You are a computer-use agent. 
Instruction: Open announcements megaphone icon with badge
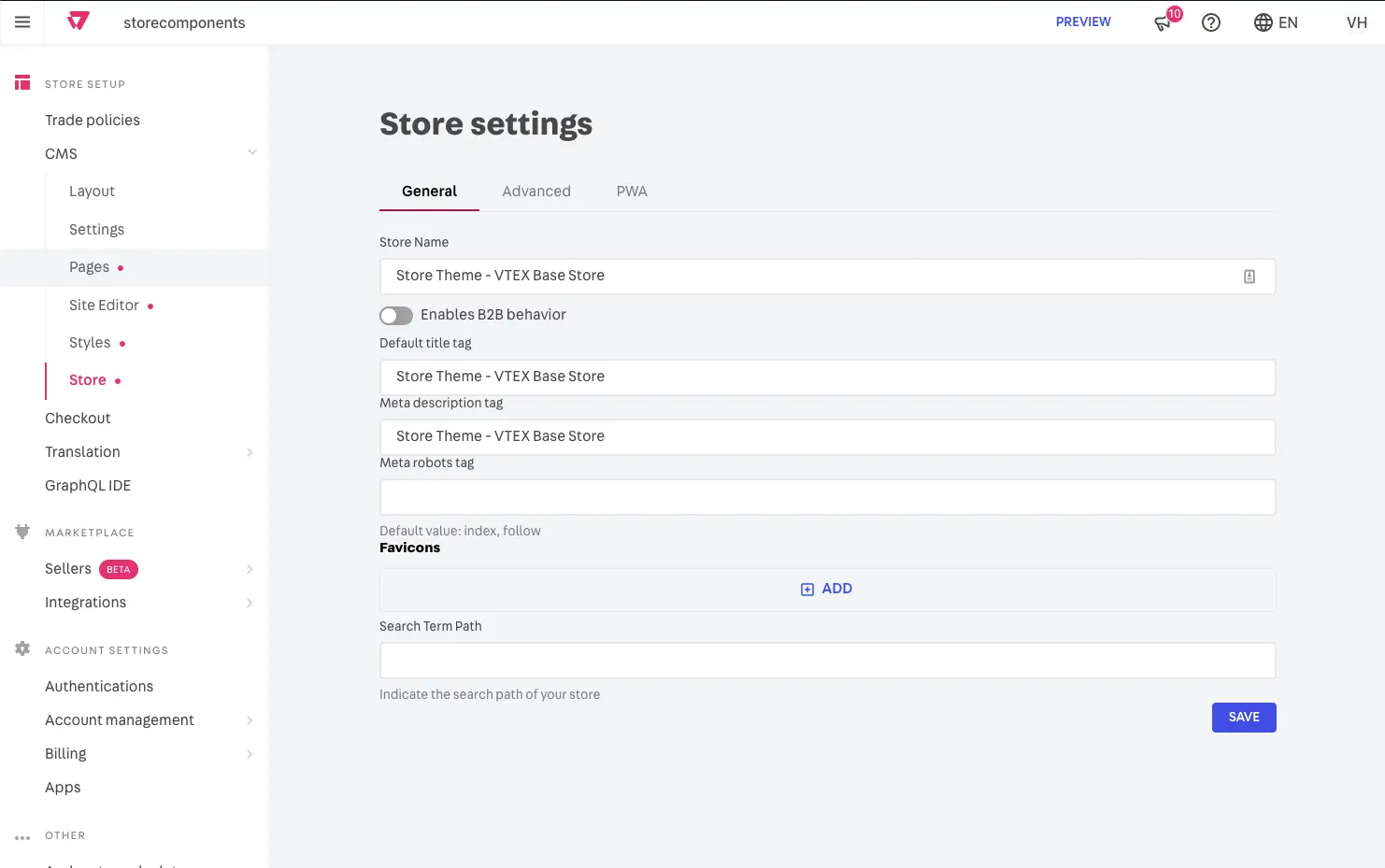[1164, 22]
